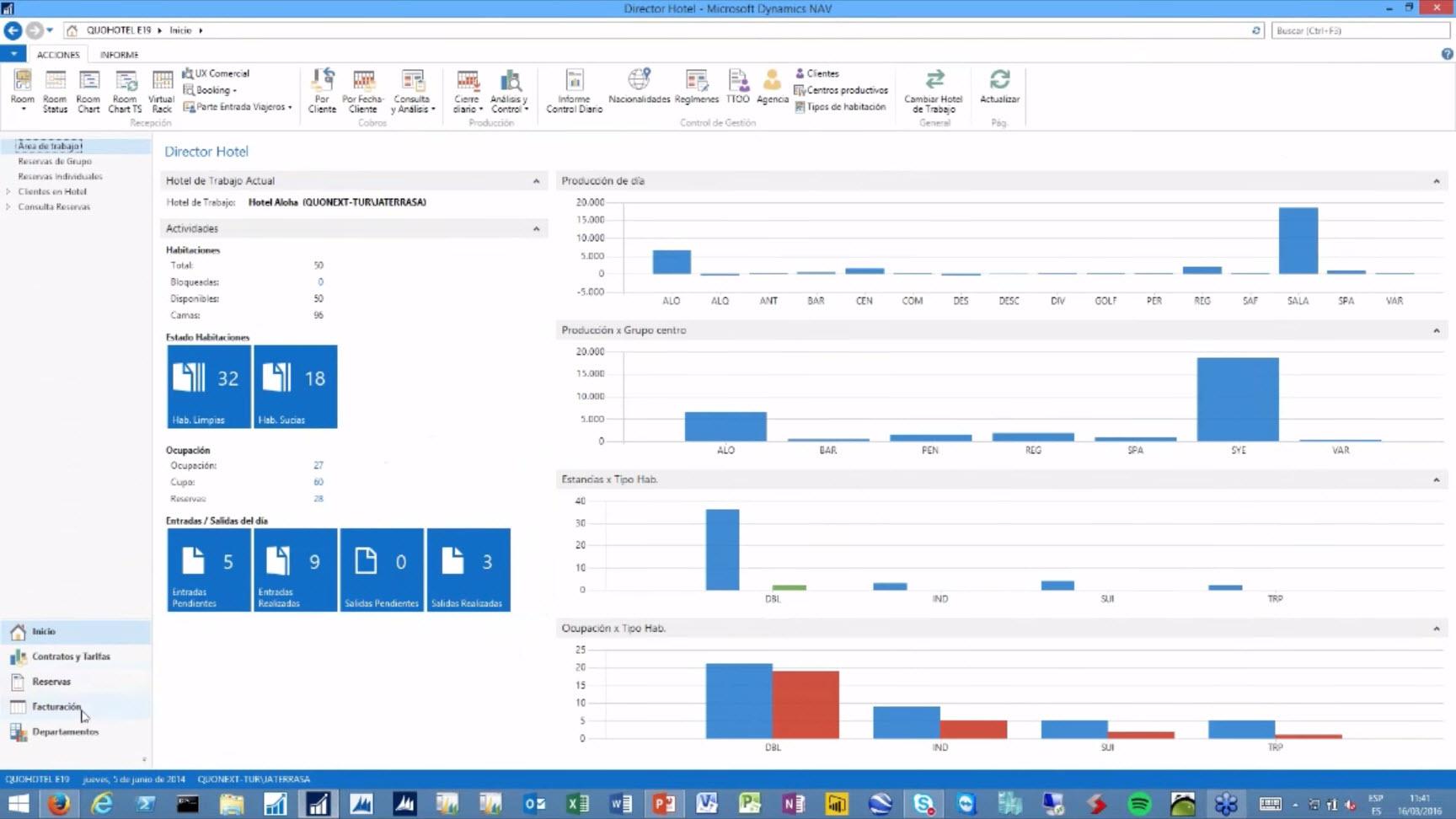Viewport: 1456px width, 819px height.
Task: Click Cambiar Hotel de Trabajo icon
Action: (934, 91)
